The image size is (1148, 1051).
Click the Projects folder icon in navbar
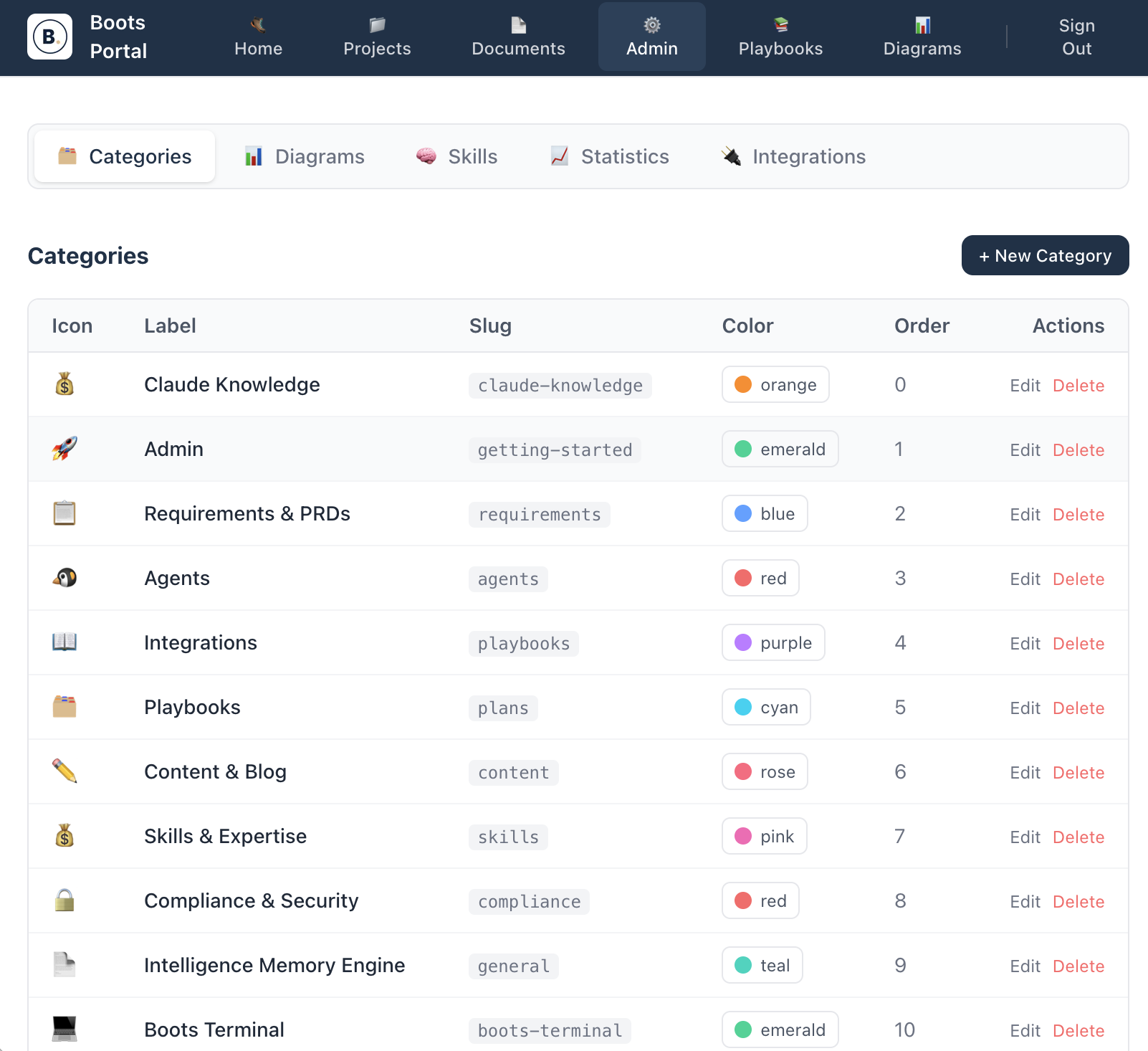[377, 25]
